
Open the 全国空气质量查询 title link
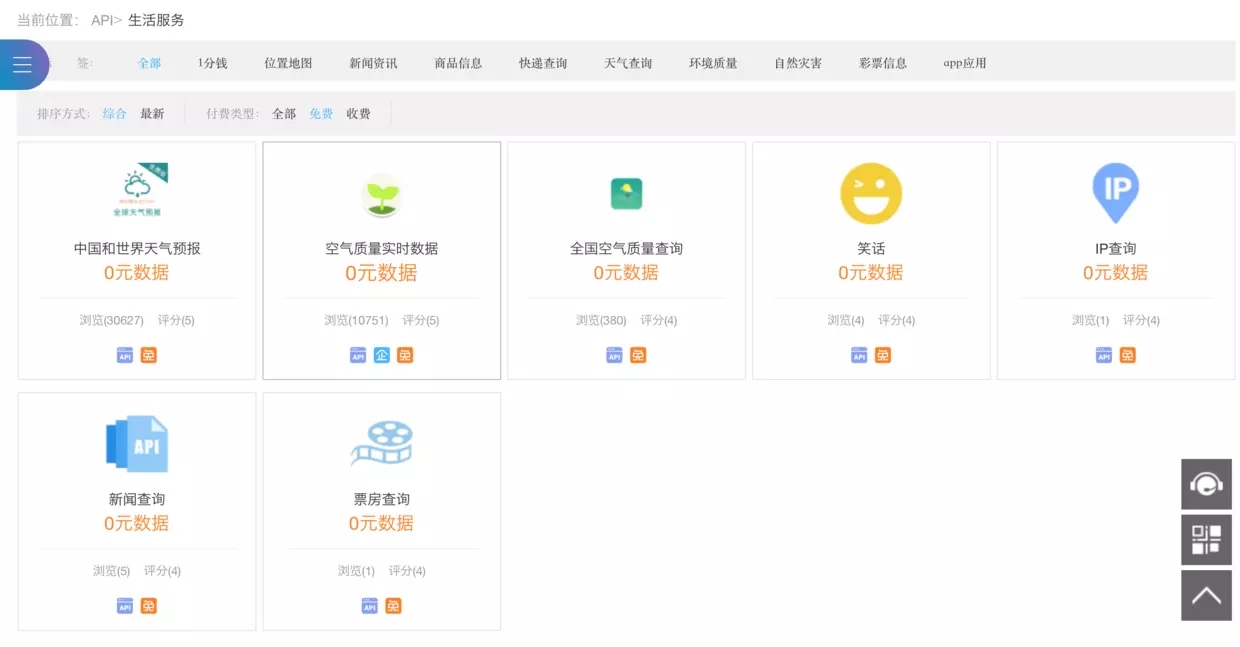[x=626, y=249]
